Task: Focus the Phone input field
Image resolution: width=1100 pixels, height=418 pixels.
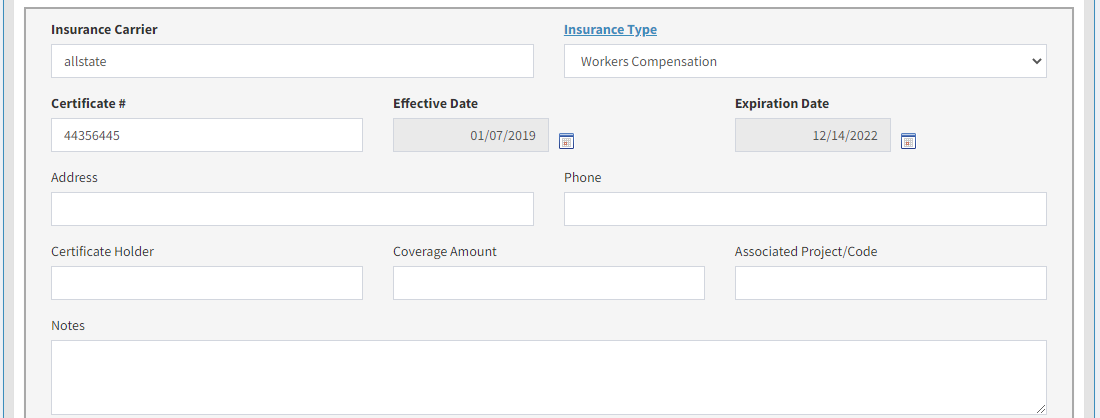Action: click(x=805, y=209)
